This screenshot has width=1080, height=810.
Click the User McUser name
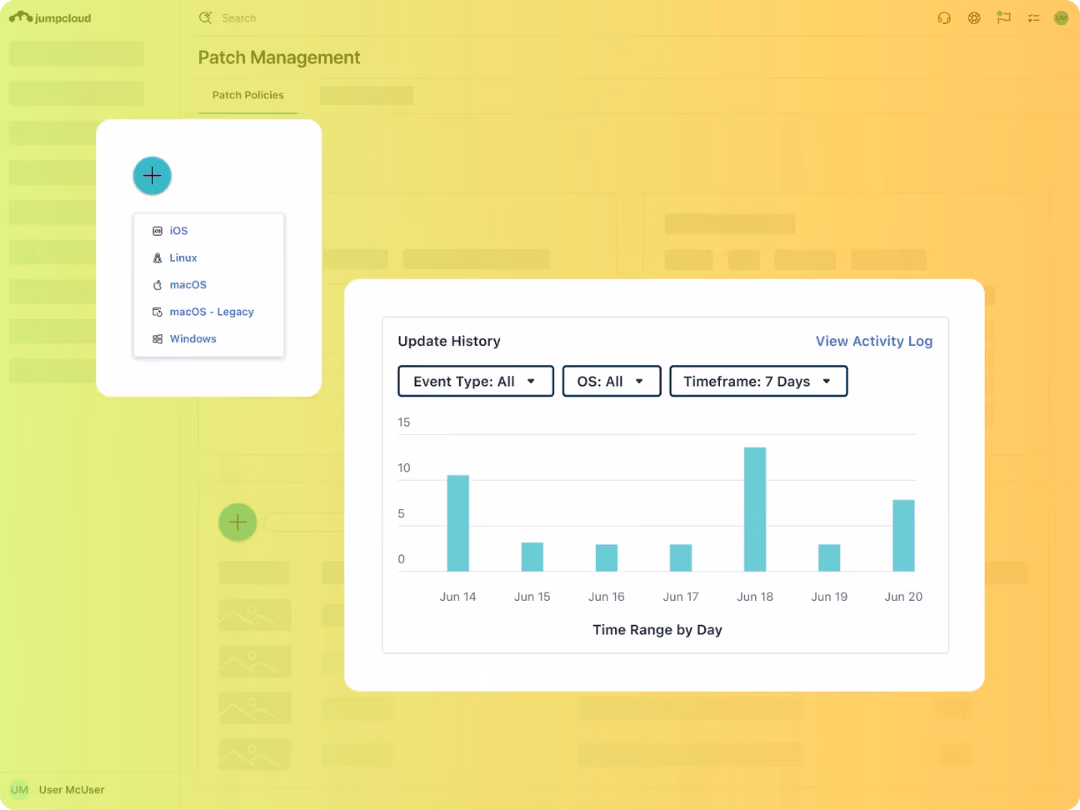coord(72,789)
